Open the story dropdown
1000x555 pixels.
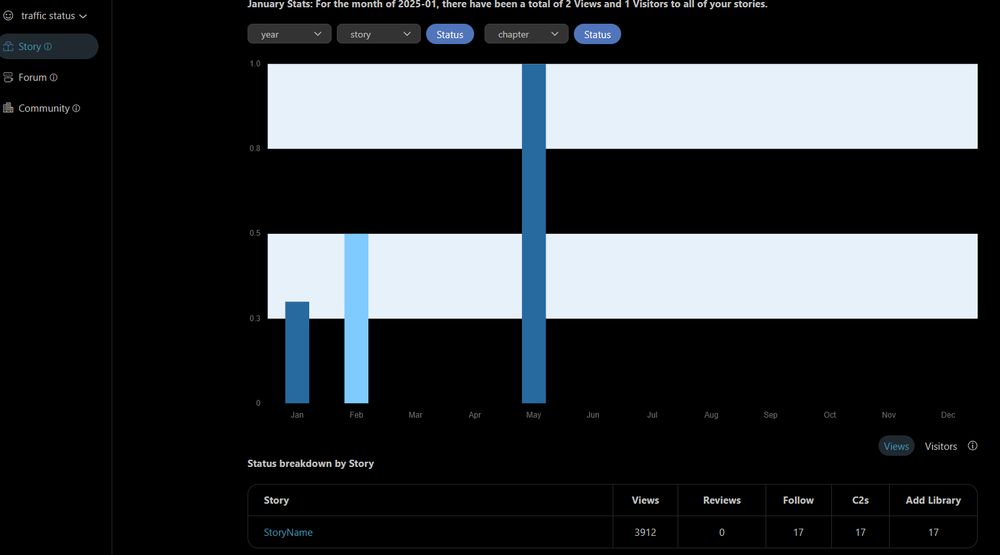(379, 34)
